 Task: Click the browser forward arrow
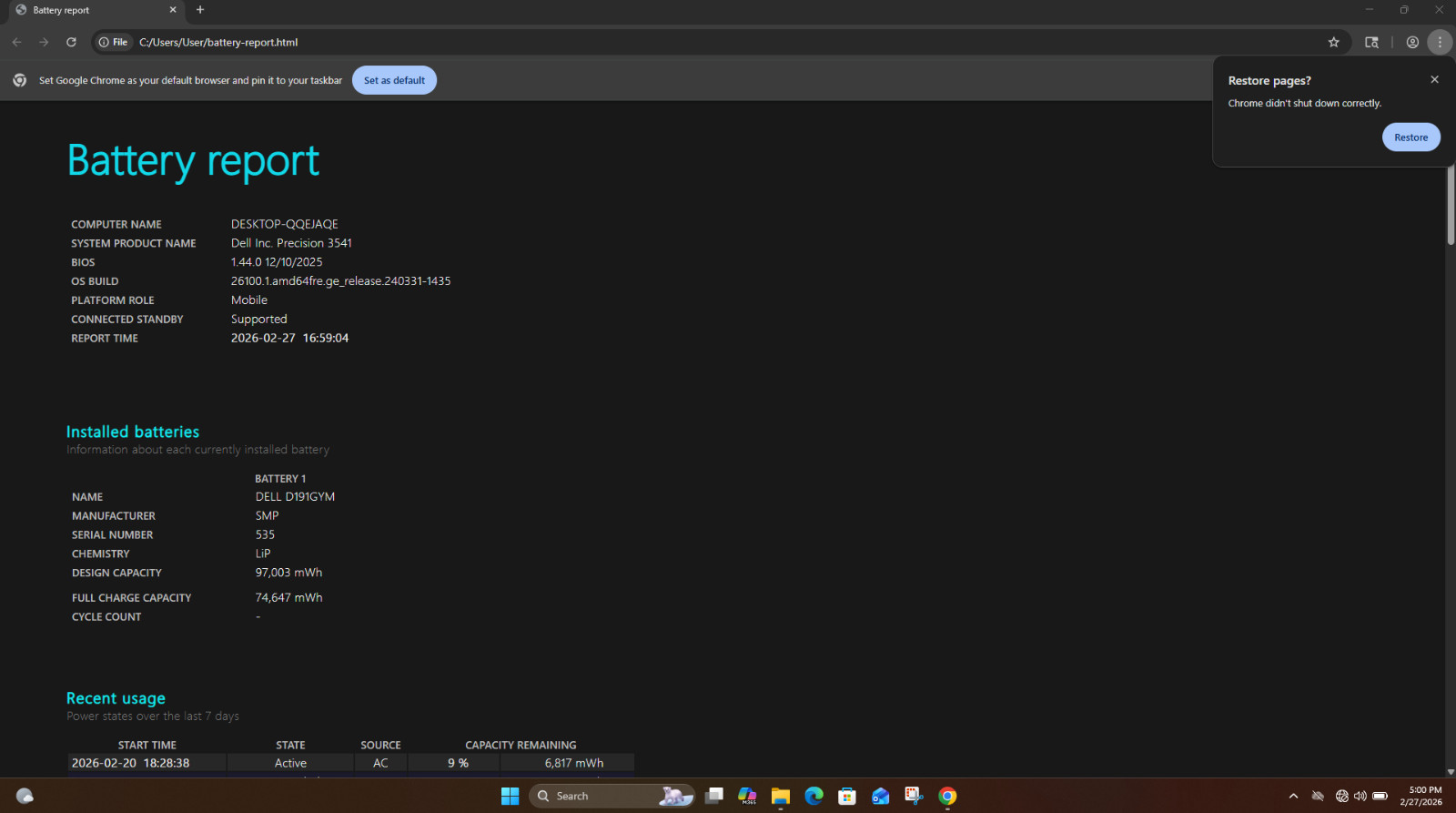[x=44, y=42]
